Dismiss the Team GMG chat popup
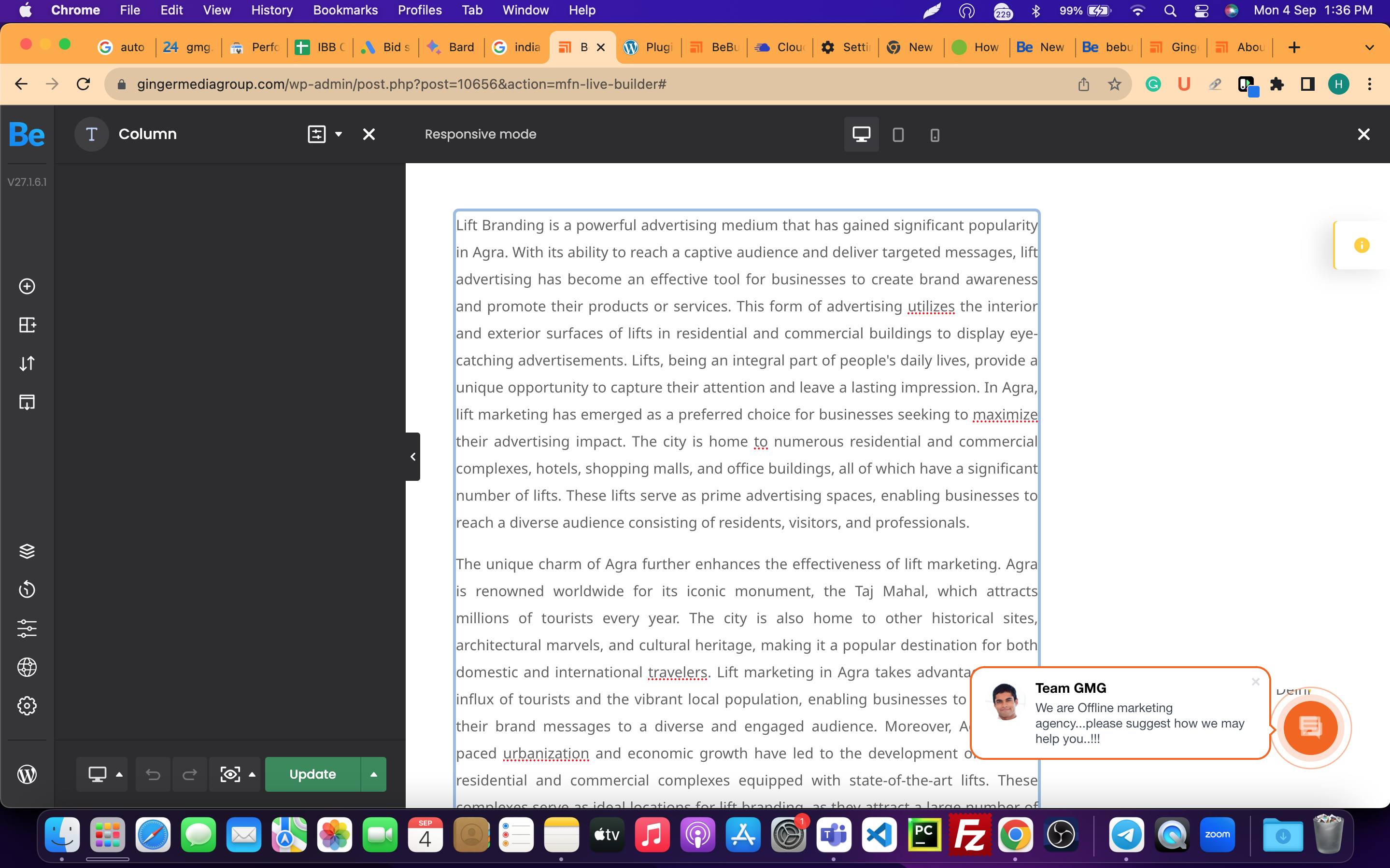The width and height of the screenshot is (1390, 868). [x=1256, y=682]
